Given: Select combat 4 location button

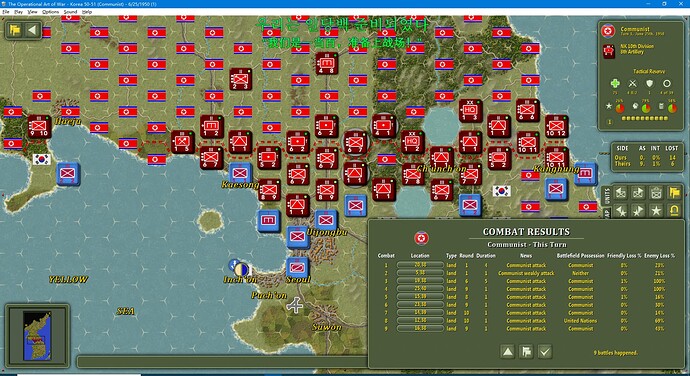Looking at the screenshot, I should 420,289.
